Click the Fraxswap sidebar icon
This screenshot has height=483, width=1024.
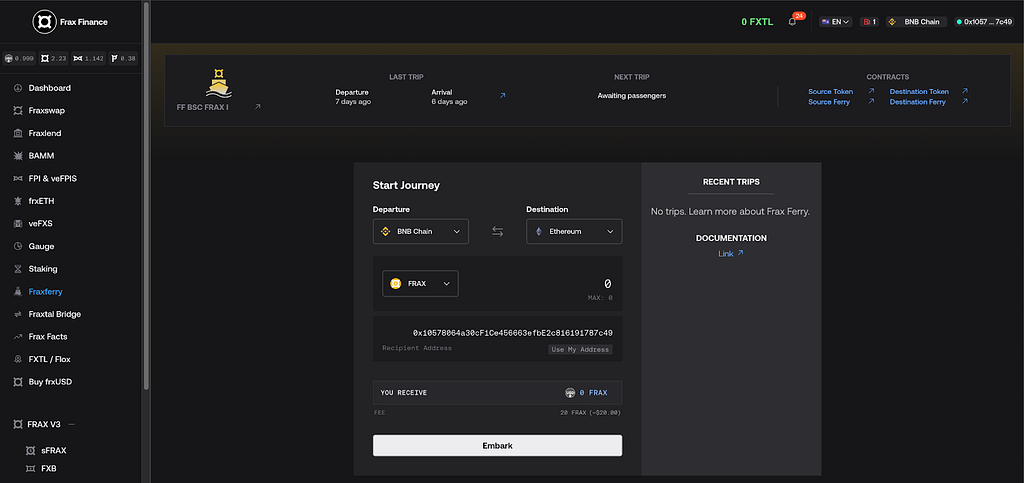[x=18, y=110]
